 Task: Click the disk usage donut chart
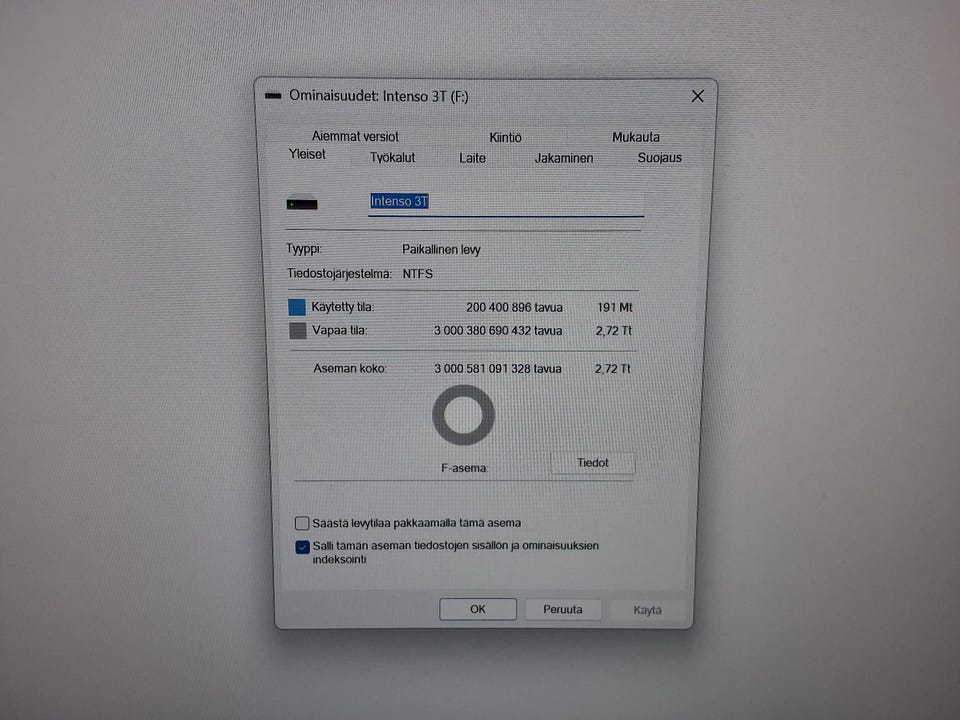coord(463,415)
